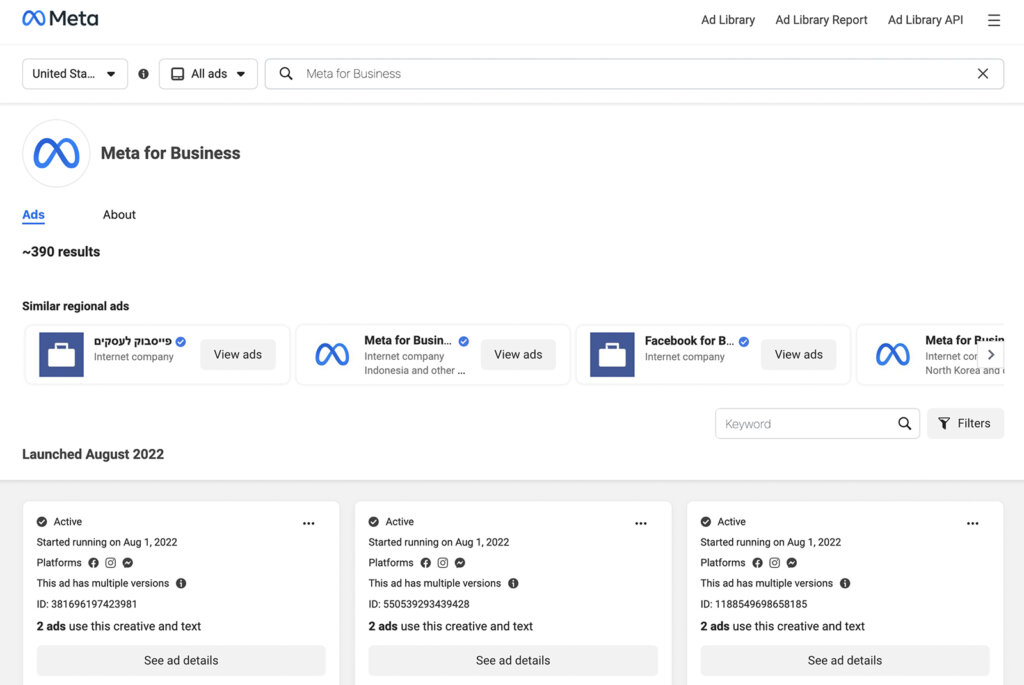Click multiple versions info icon, second ad
This screenshot has width=1024, height=685.
pos(513,583)
